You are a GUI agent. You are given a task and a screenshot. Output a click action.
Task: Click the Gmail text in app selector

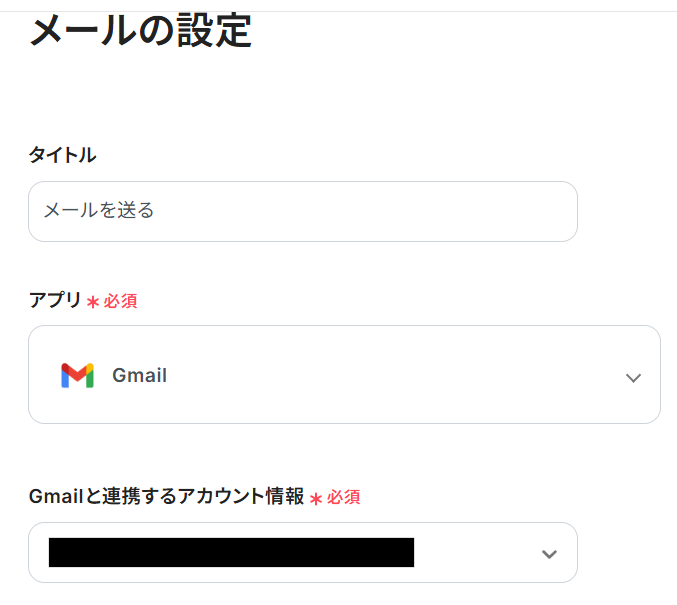(x=139, y=376)
